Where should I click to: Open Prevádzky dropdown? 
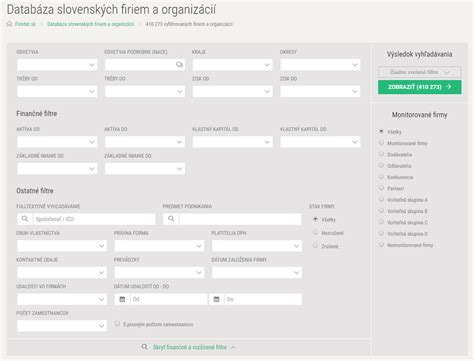point(159,272)
